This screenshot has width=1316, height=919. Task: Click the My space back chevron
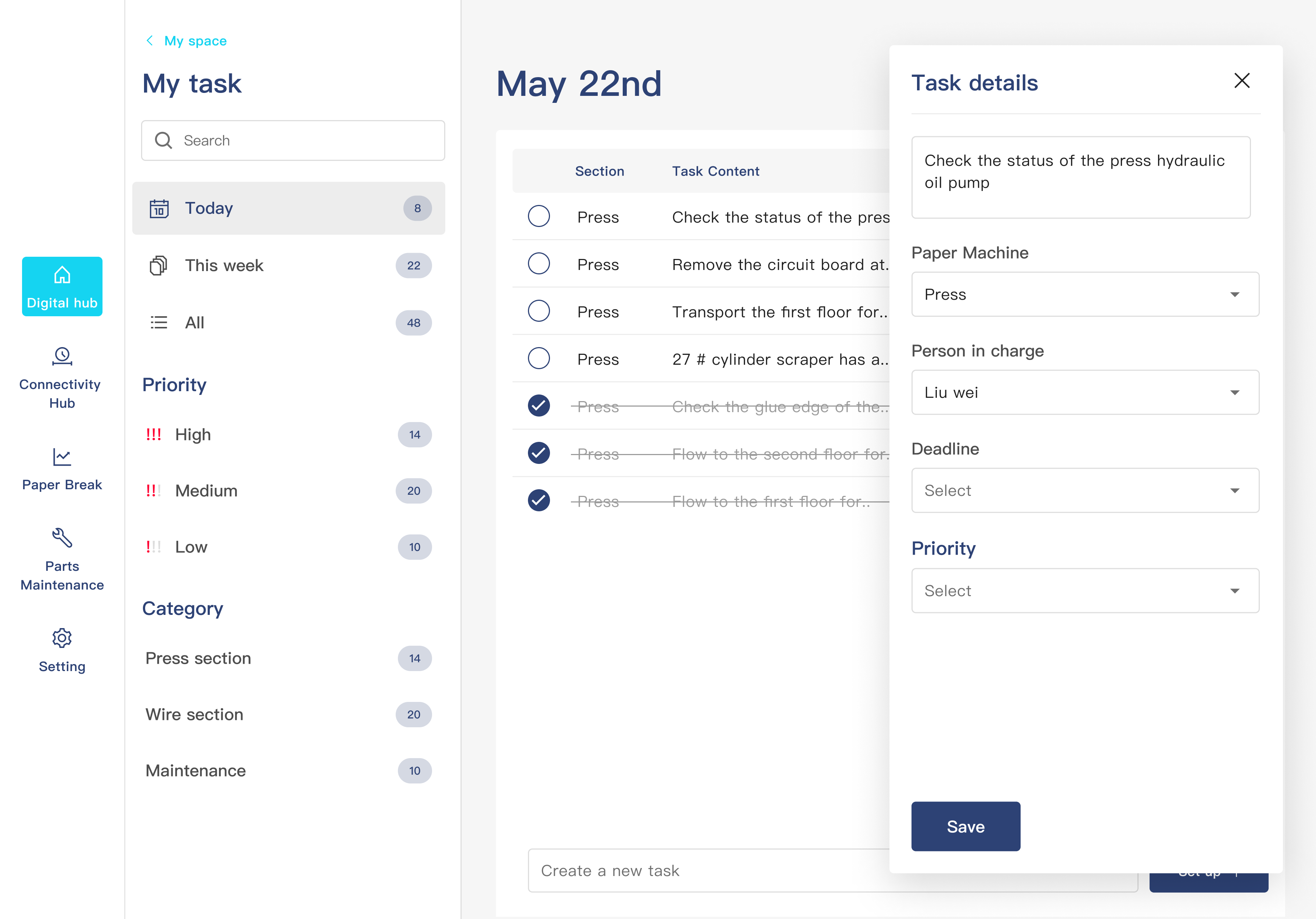coord(150,41)
